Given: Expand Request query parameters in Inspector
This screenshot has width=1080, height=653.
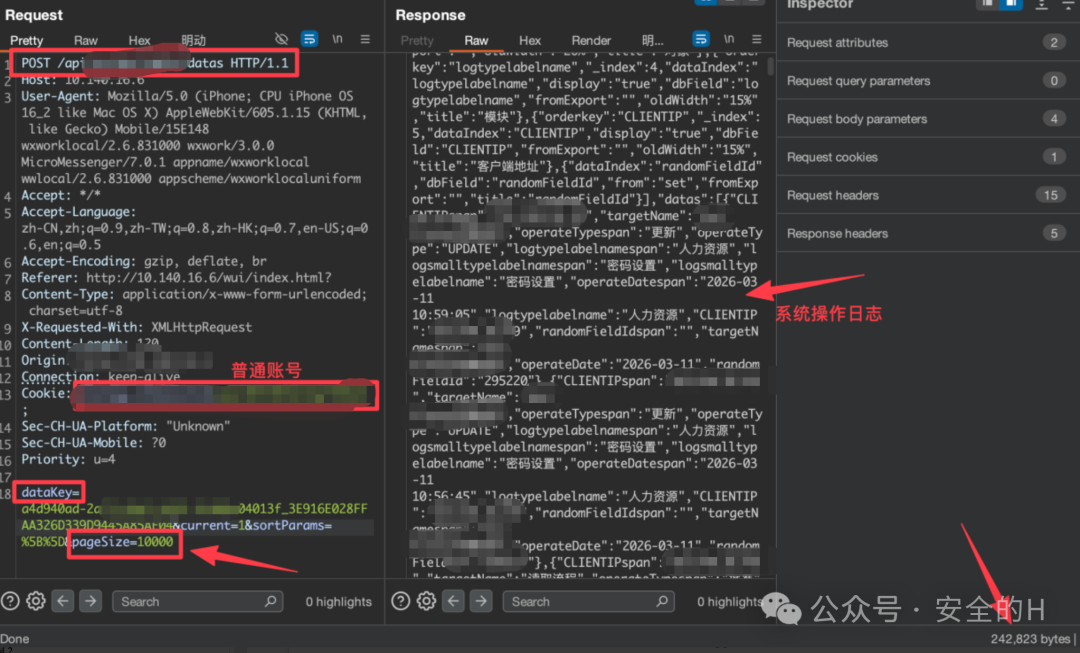Looking at the screenshot, I should pyautogui.click(x=927, y=81).
